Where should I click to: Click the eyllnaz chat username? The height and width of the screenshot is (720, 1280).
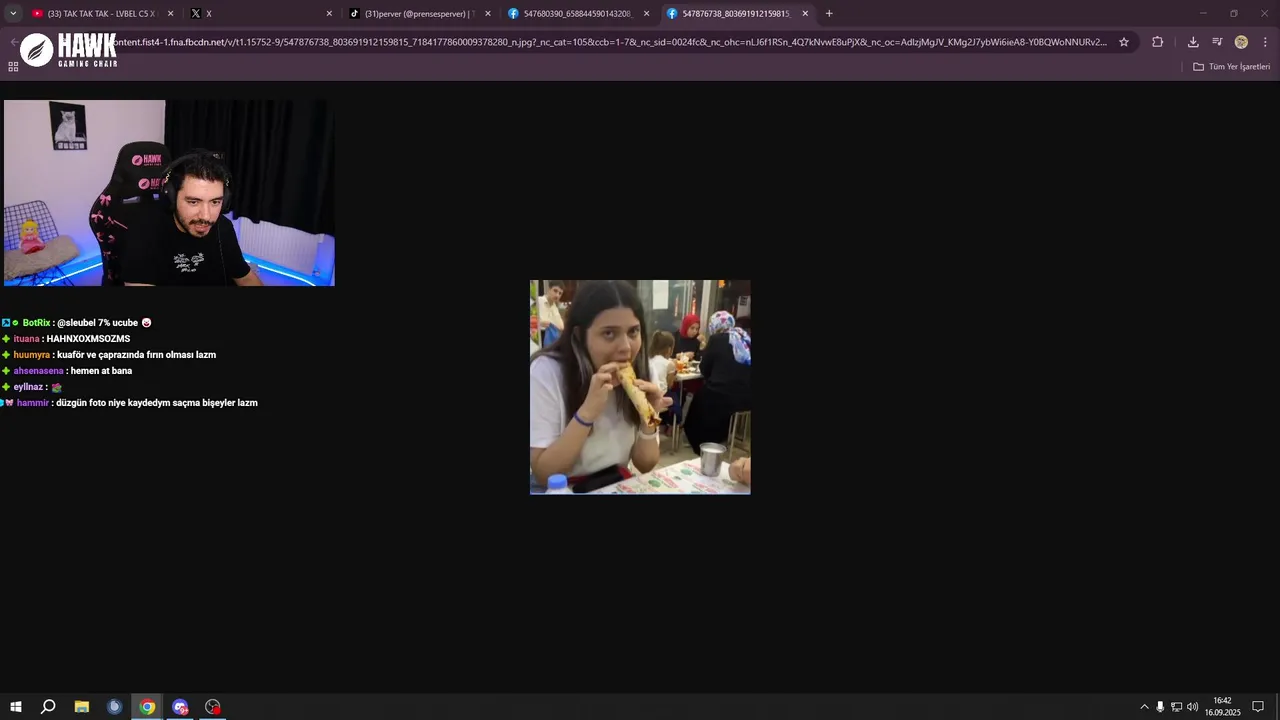tap(28, 387)
